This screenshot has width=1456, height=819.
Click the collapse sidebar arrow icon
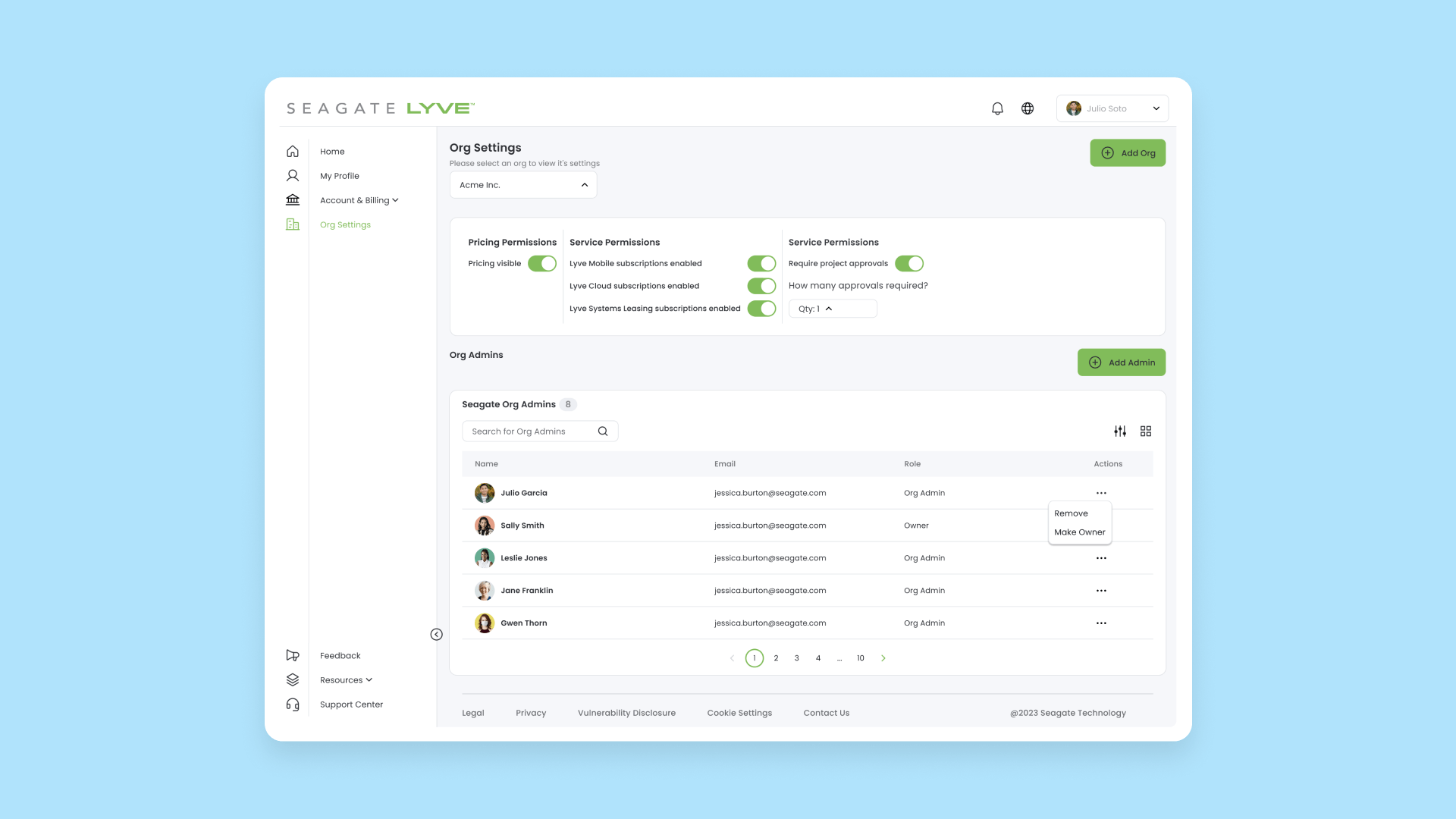point(436,634)
